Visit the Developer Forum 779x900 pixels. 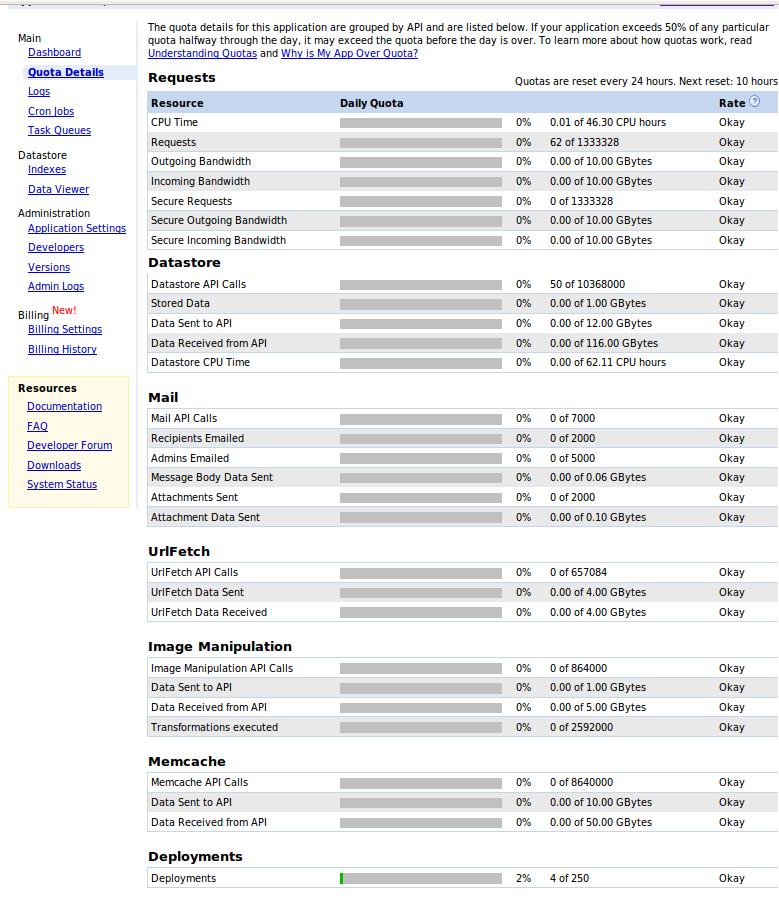[x=69, y=445]
